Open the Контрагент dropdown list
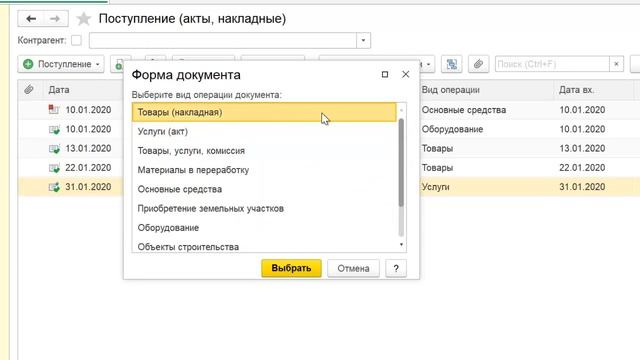This screenshot has height=360, width=640. click(363, 40)
